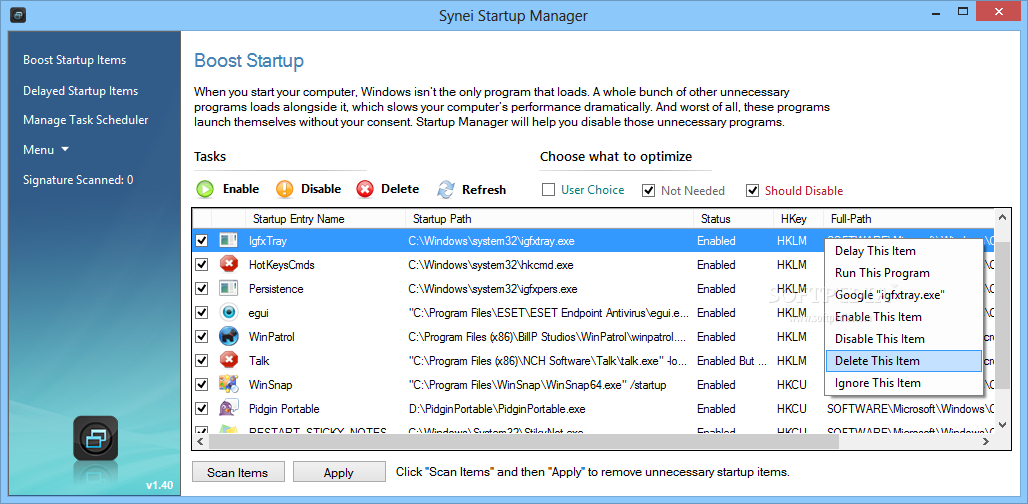Click the igfxpers.exe startup path cell
The width and height of the screenshot is (1028, 504).
[x=493, y=289]
